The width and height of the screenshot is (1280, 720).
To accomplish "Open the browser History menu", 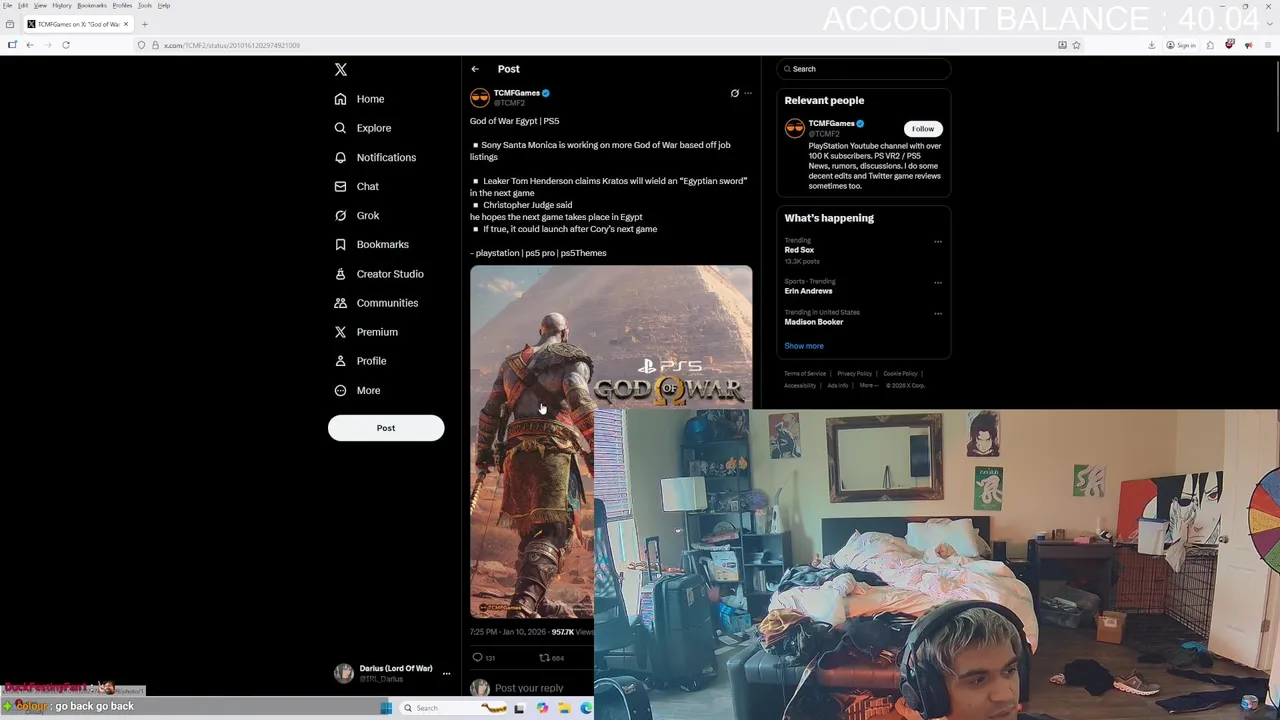I will click(x=62, y=6).
